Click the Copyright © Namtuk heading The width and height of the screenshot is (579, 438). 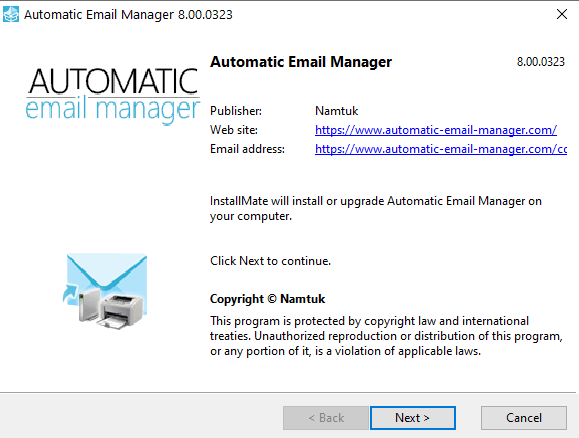[267, 299]
